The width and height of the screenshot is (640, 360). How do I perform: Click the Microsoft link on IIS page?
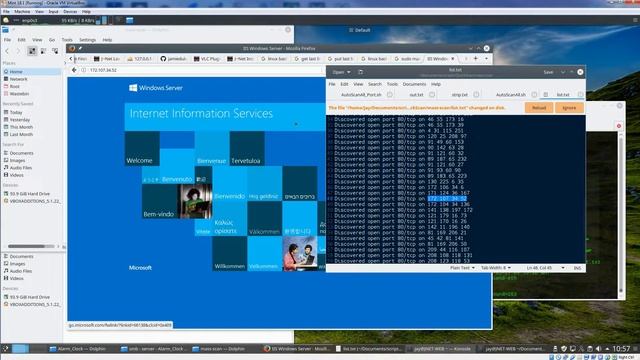click(140, 268)
